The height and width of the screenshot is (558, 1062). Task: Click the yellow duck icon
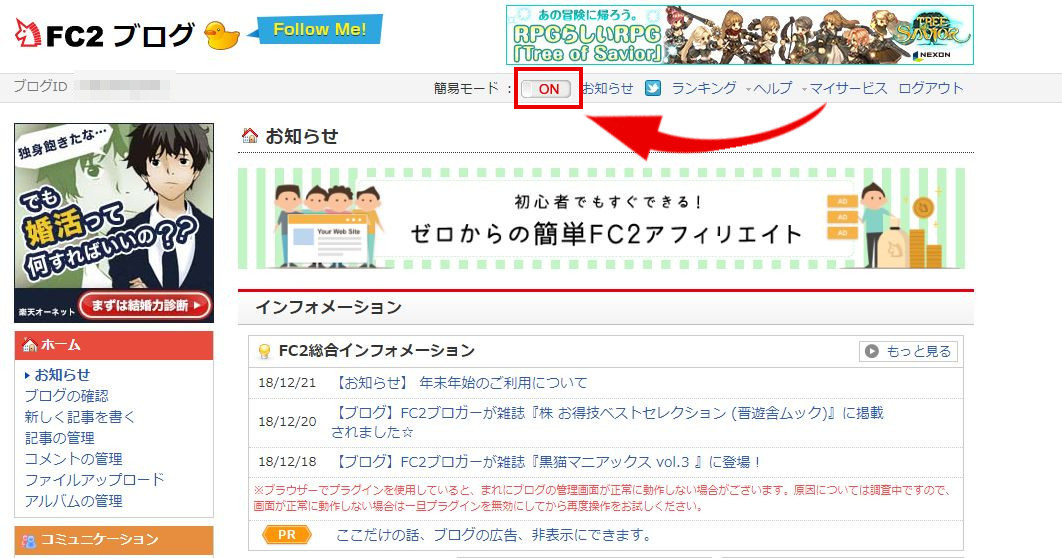pyautogui.click(x=222, y=35)
